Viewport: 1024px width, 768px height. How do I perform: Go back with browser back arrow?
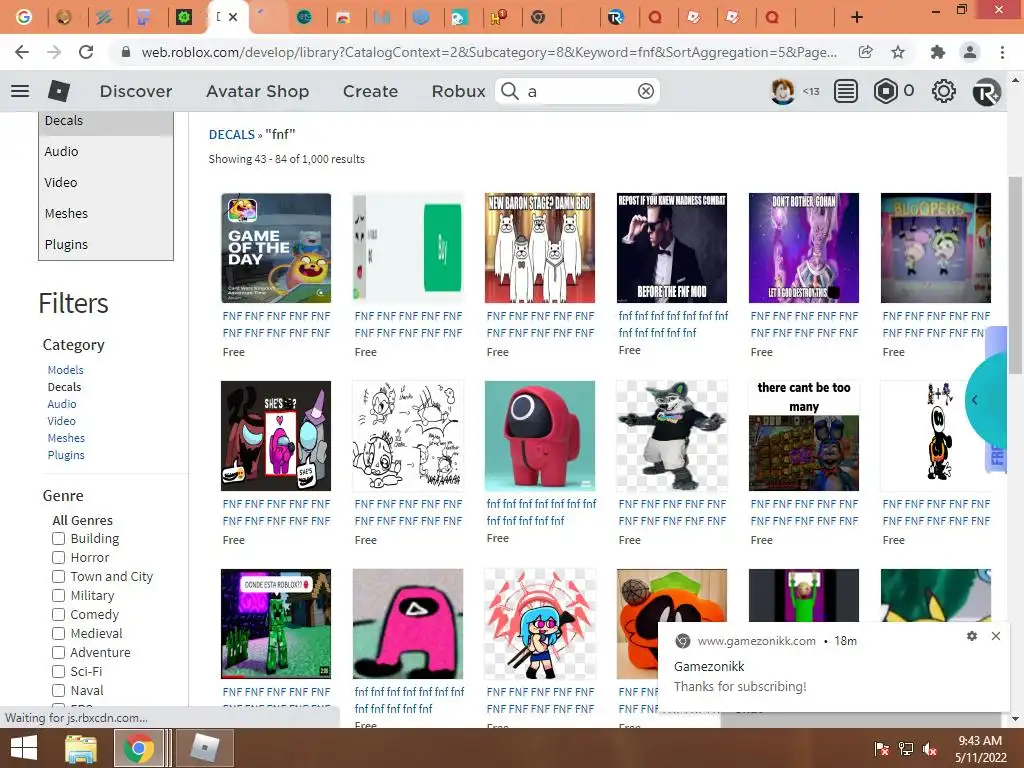coord(22,52)
